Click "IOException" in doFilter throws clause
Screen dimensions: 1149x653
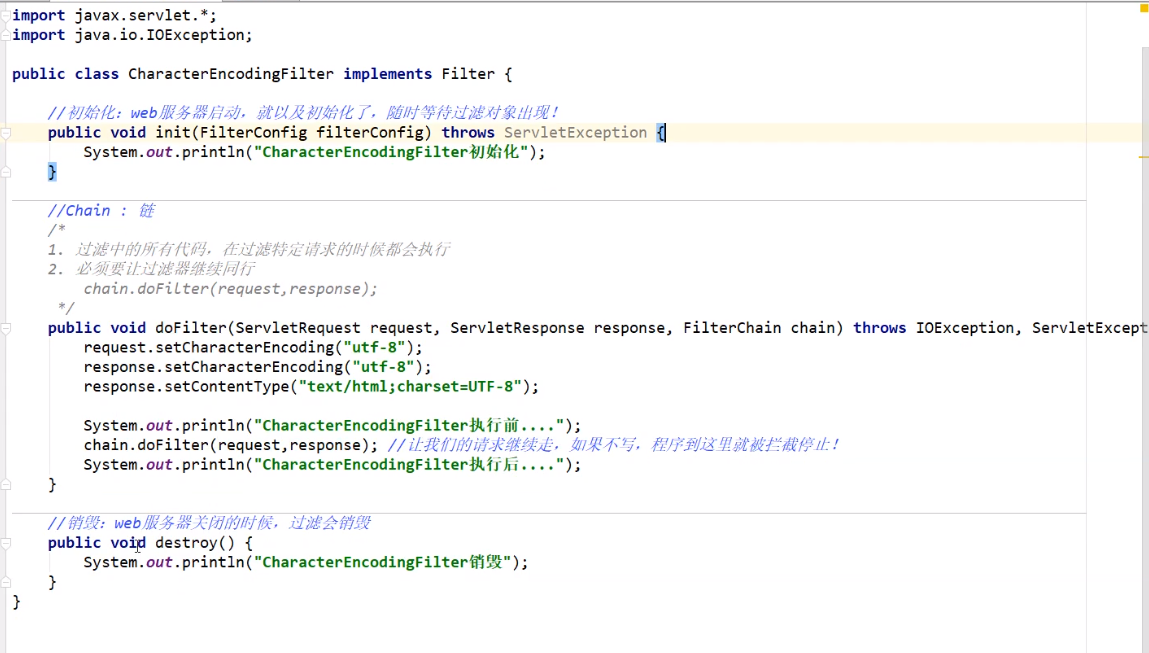(964, 328)
